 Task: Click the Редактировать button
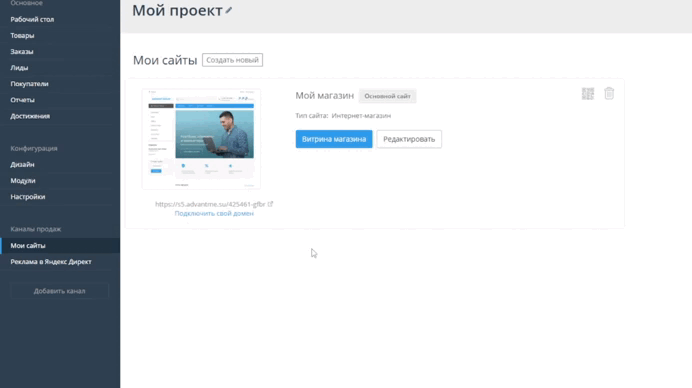(x=409, y=139)
